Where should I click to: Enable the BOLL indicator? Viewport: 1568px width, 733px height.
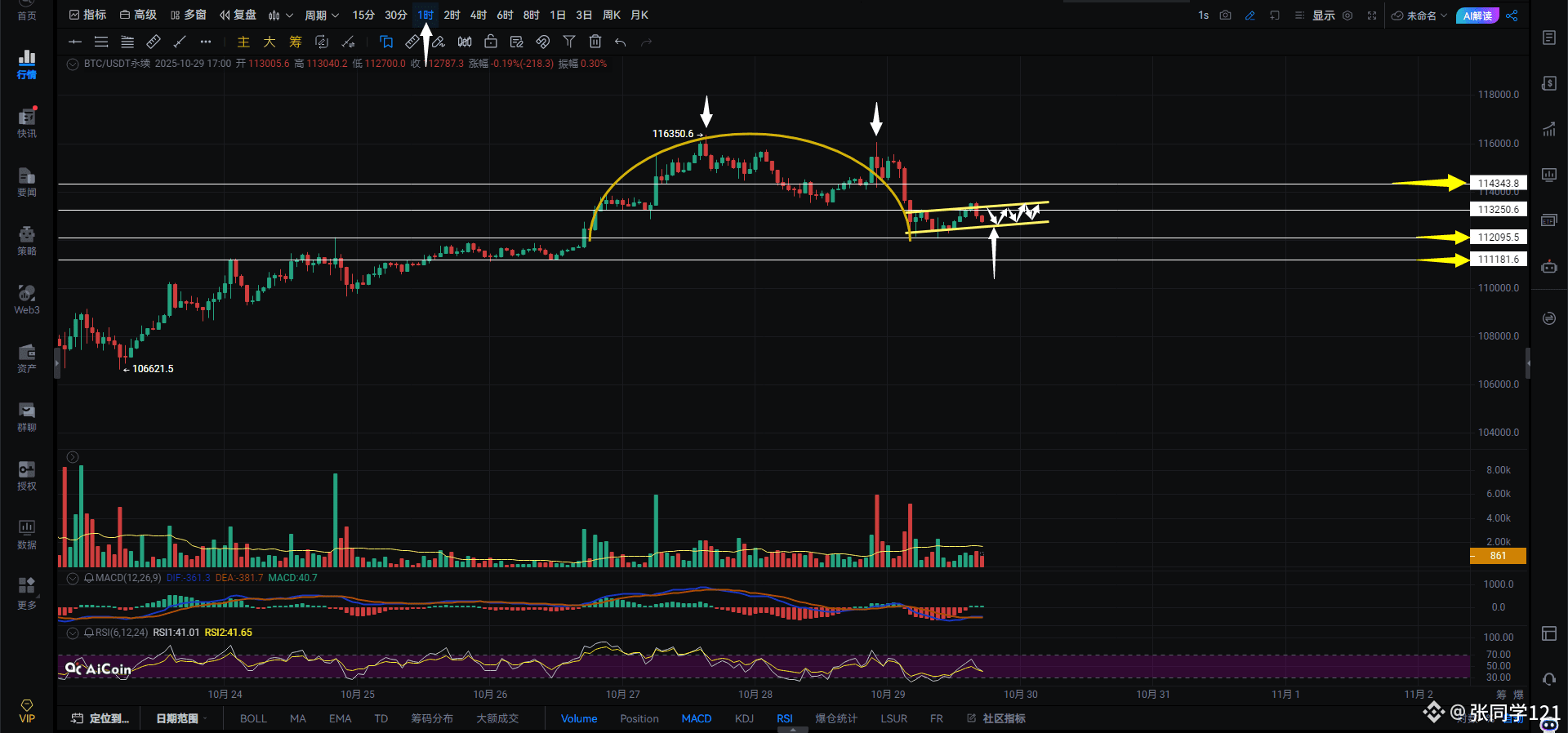(x=253, y=718)
